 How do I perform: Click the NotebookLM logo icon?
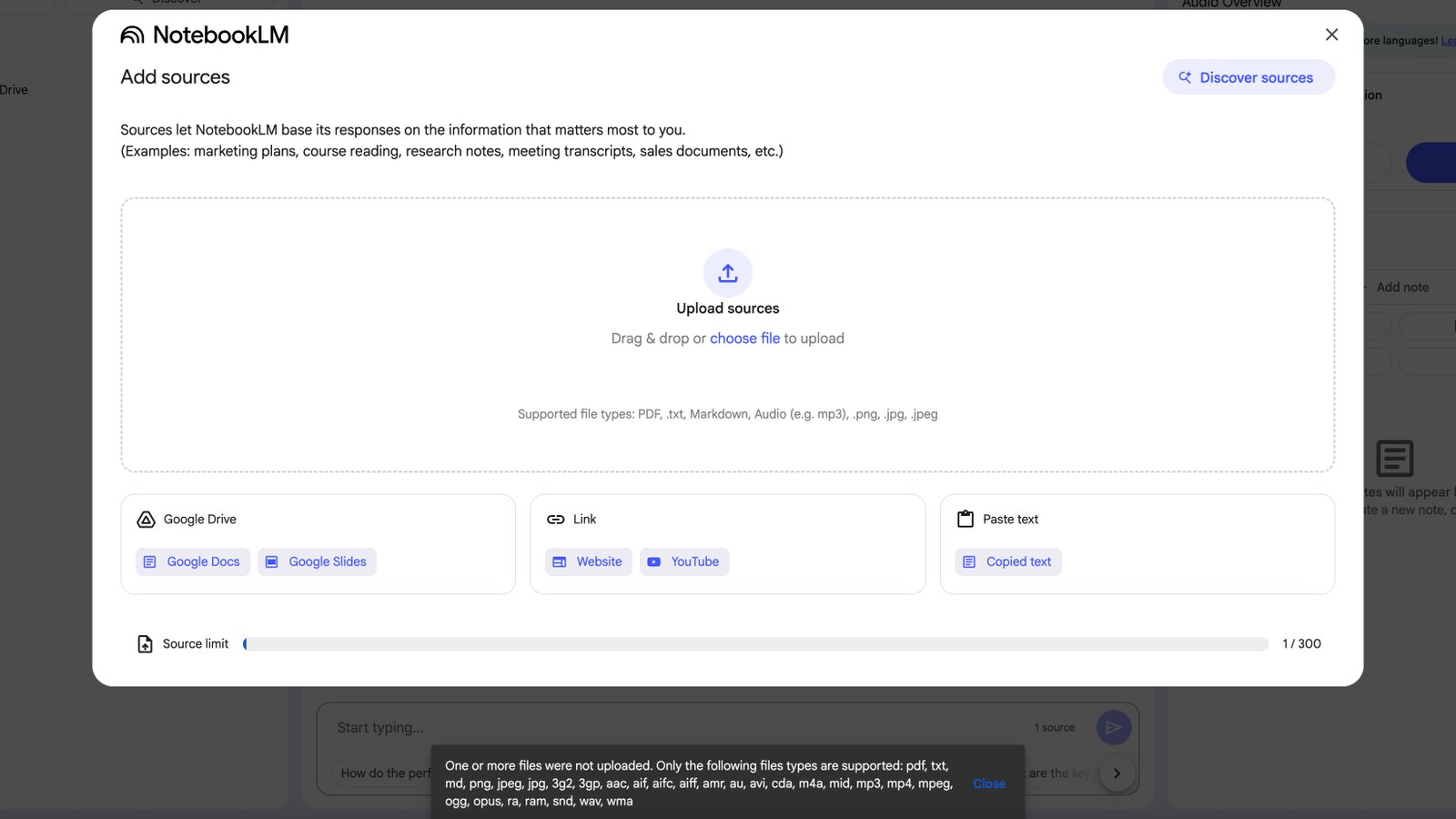[131, 35]
